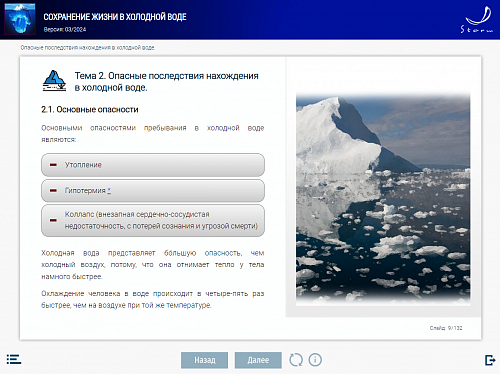Collapse the Гипотермия item
500x374 pixels.
click(x=153, y=191)
